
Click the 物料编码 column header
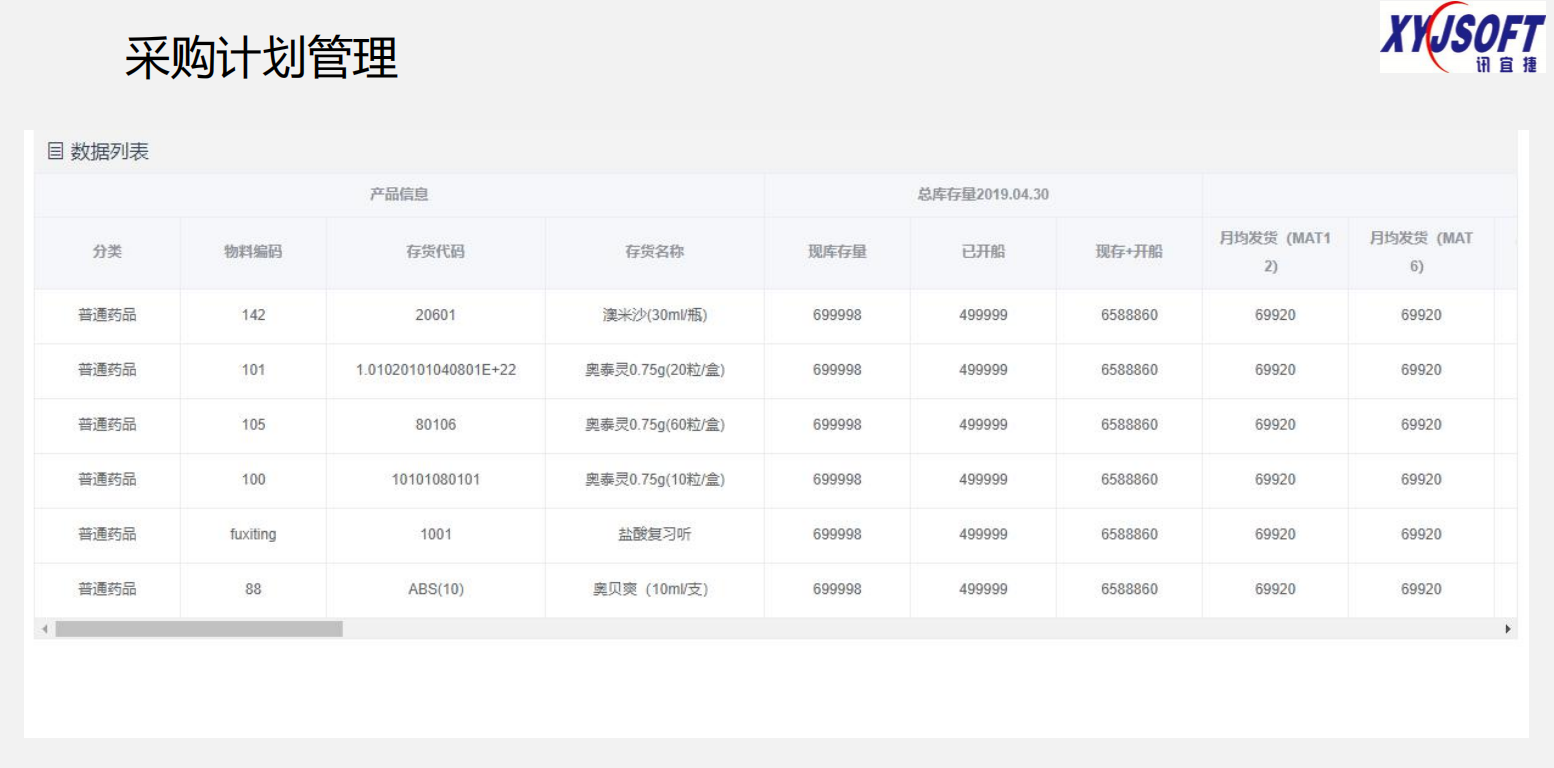[253, 252]
